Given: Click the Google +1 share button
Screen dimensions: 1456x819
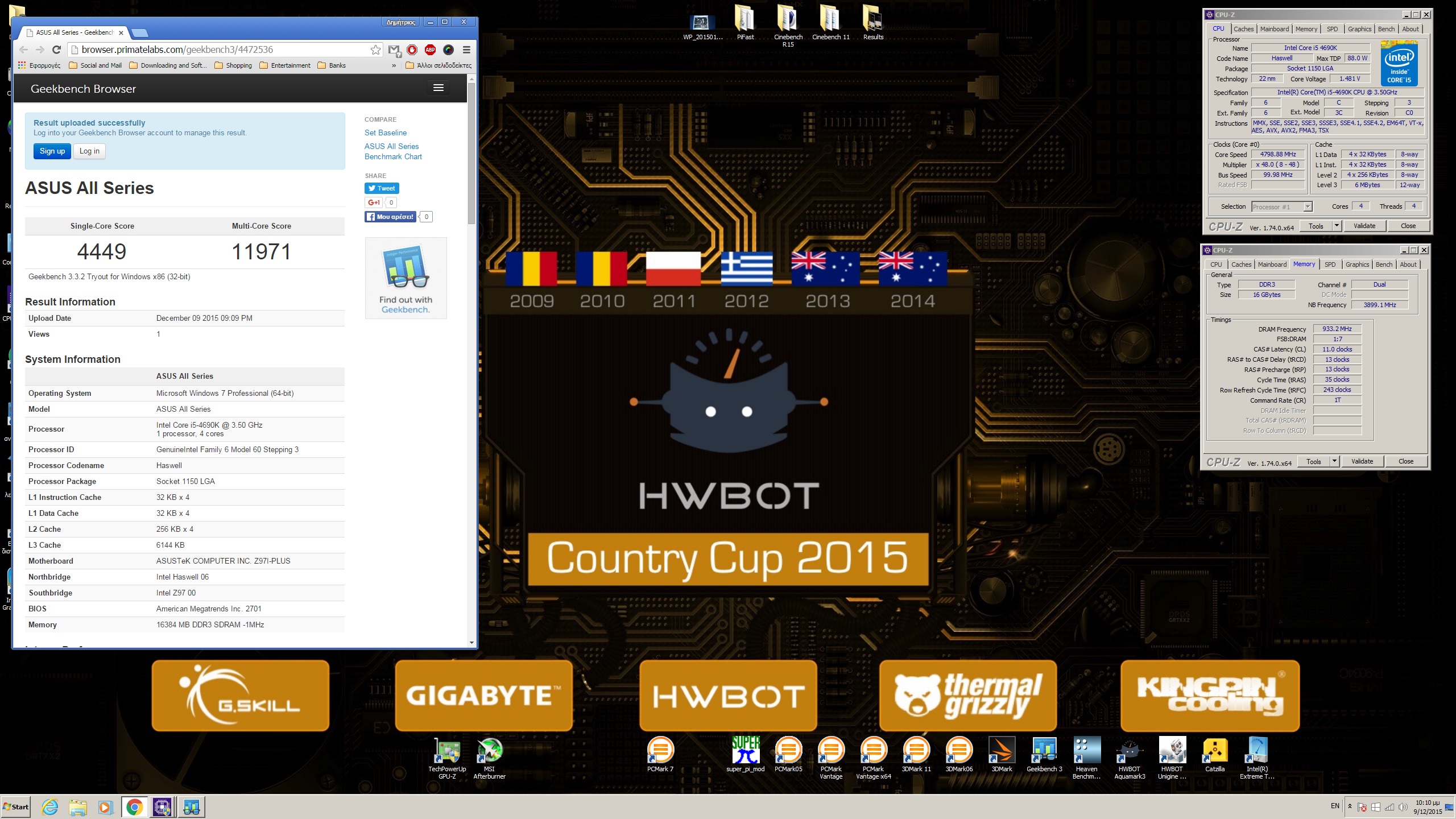Looking at the screenshot, I should point(374,202).
